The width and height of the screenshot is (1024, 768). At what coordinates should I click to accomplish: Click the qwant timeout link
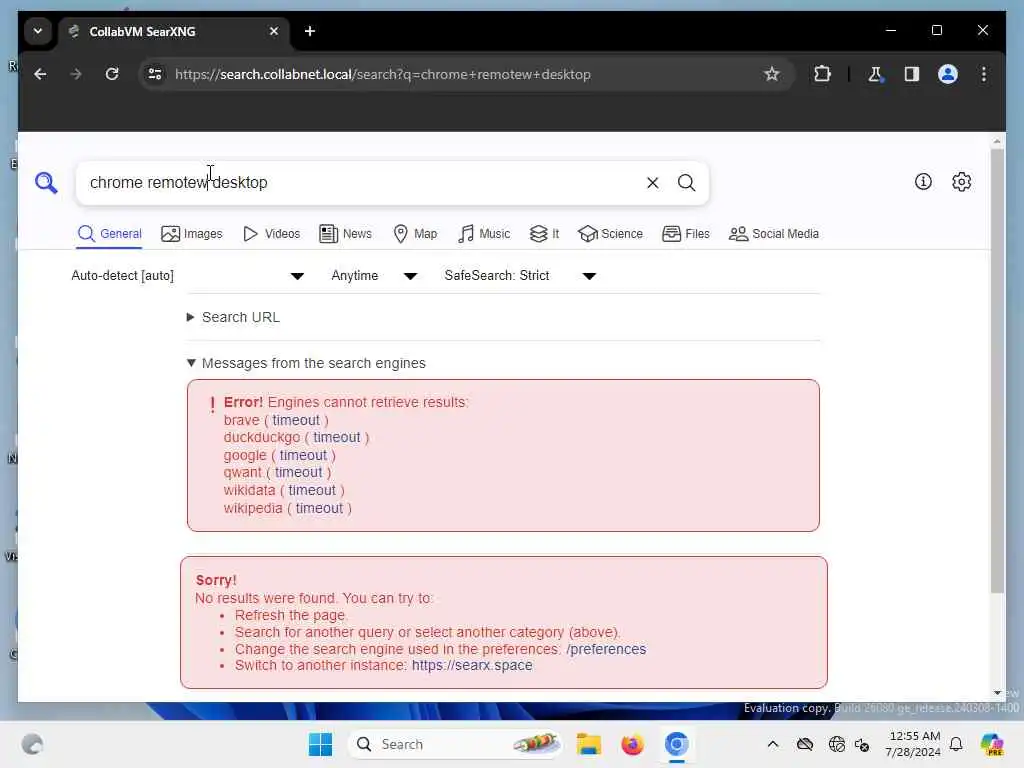point(298,472)
